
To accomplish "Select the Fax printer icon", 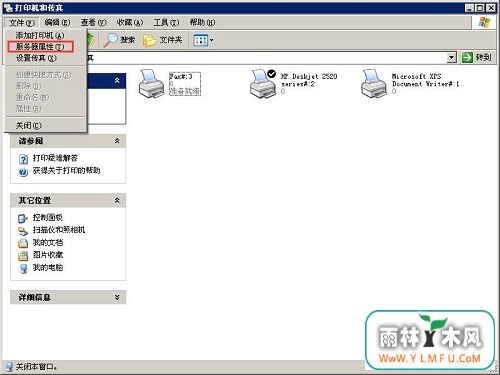I will click(x=151, y=84).
